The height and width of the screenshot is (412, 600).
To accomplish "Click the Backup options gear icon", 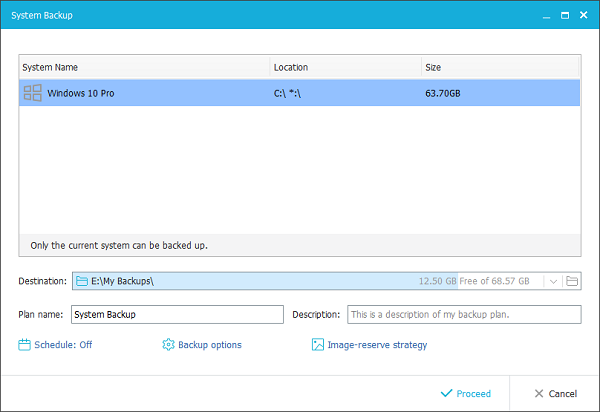I will [168, 345].
